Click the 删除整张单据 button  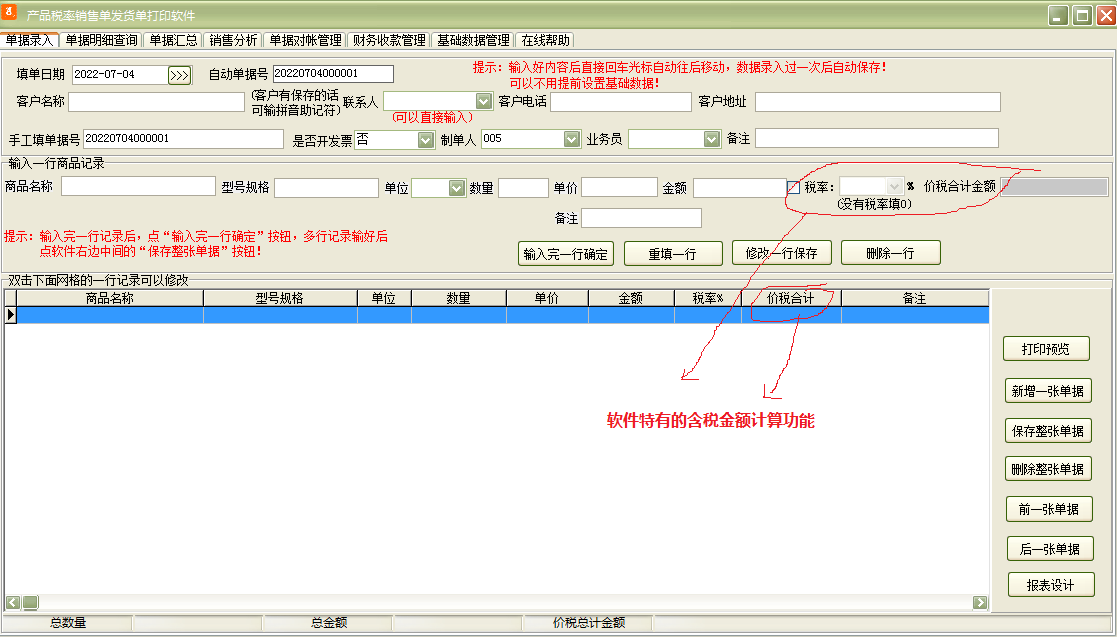(1047, 469)
